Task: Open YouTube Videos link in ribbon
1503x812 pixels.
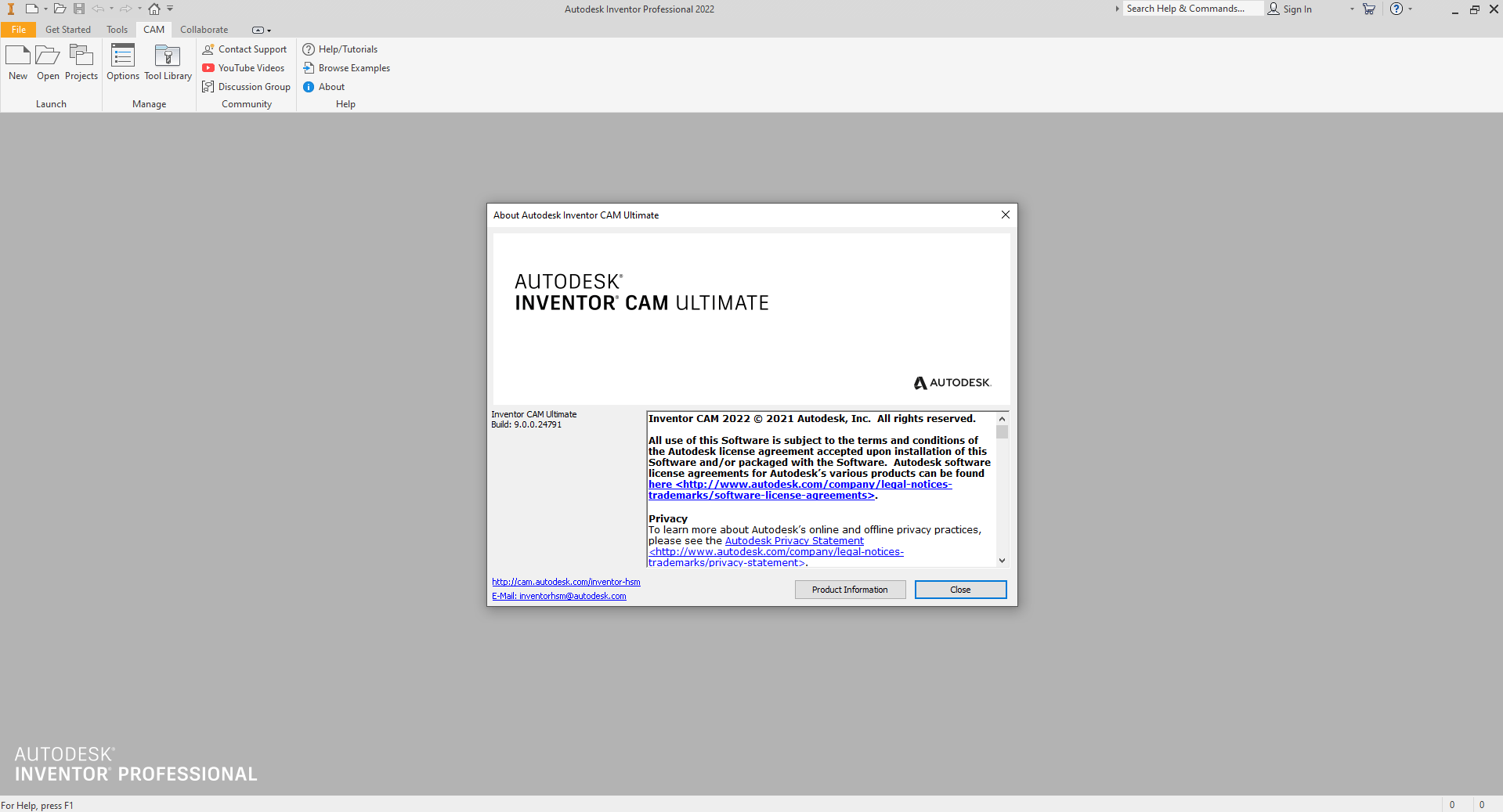Action: pos(244,68)
